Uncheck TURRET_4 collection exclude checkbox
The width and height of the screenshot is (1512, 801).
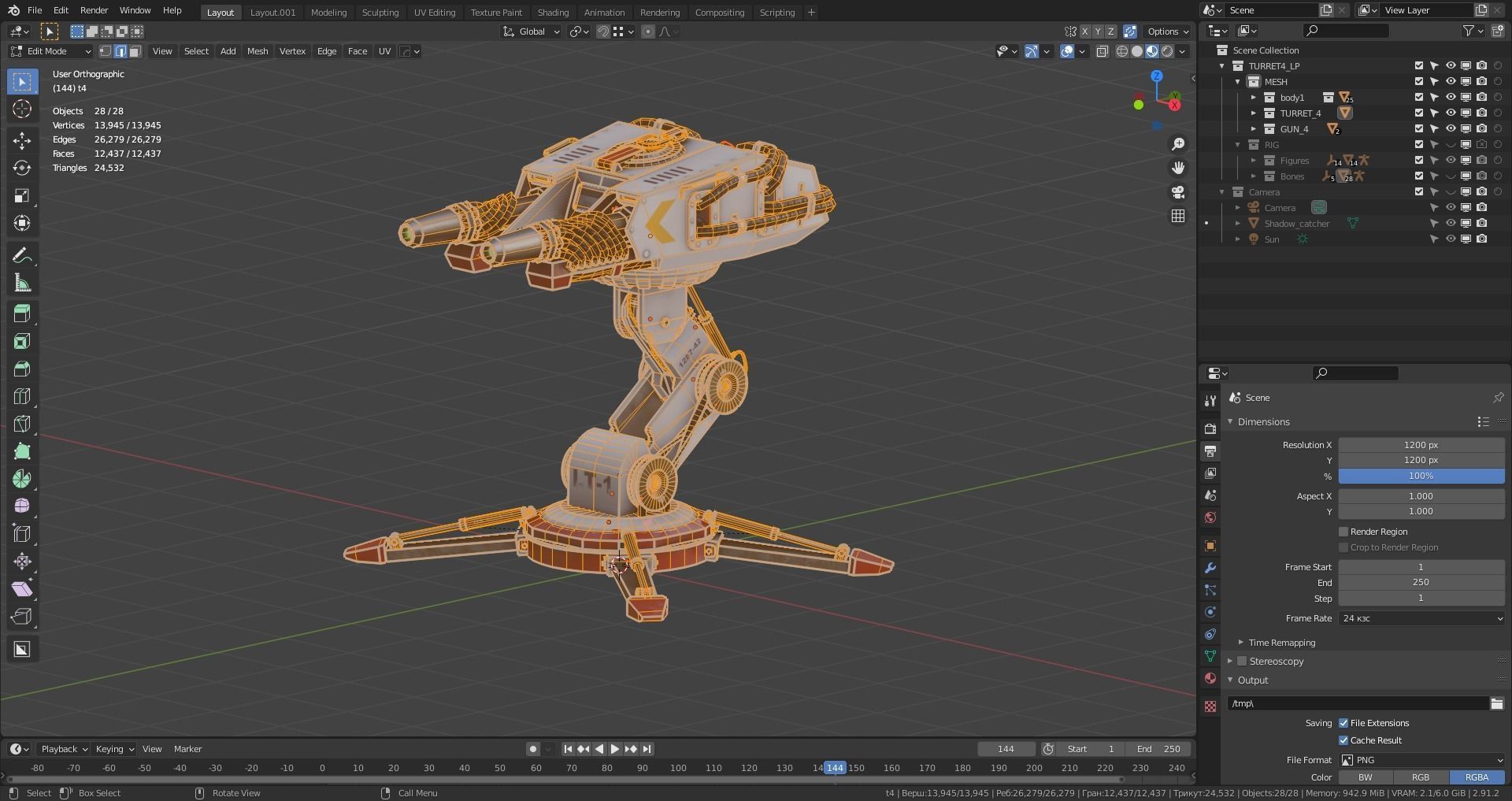pos(1419,113)
